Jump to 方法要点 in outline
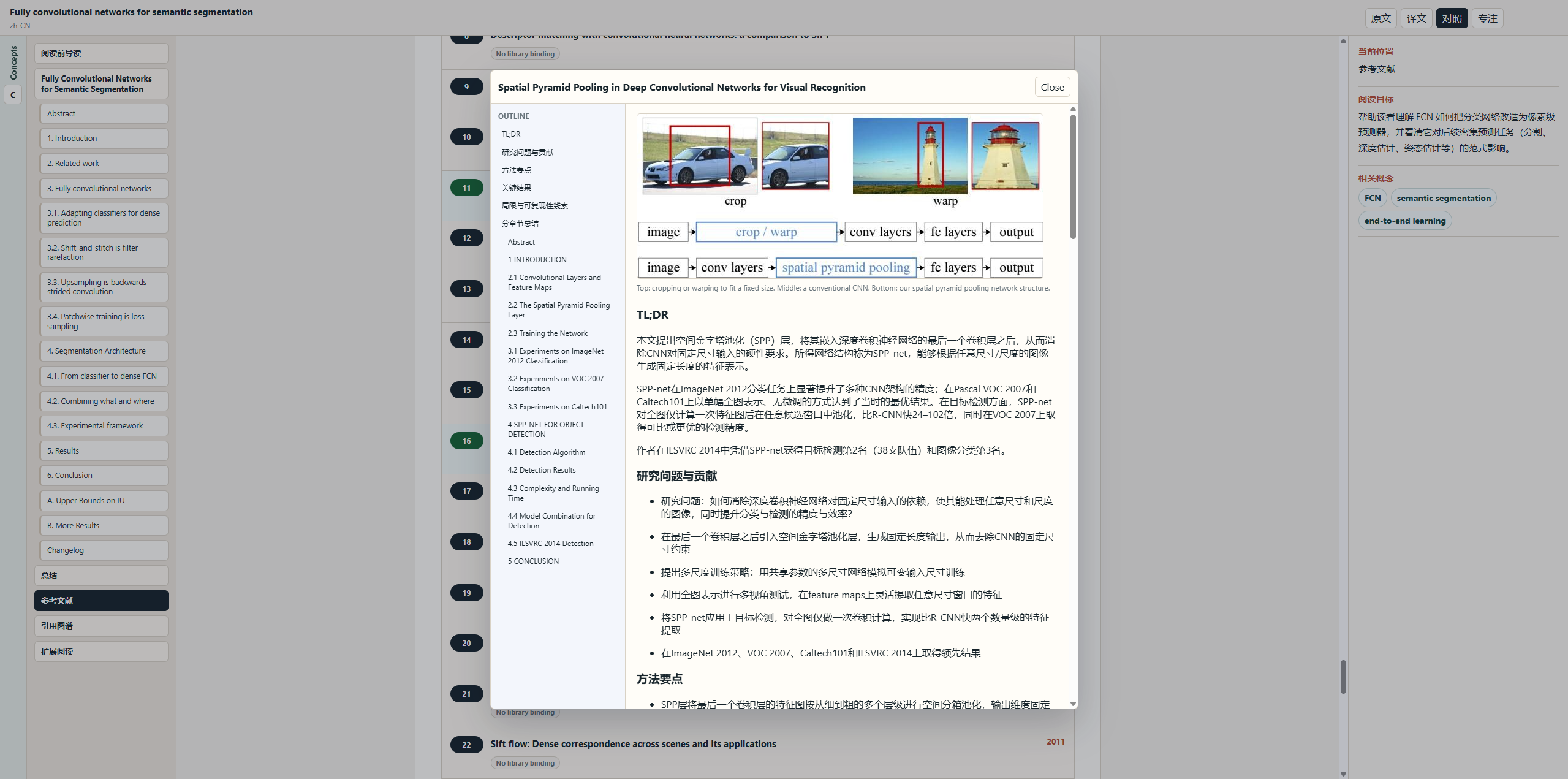This screenshot has height=779, width=1568. [516, 170]
